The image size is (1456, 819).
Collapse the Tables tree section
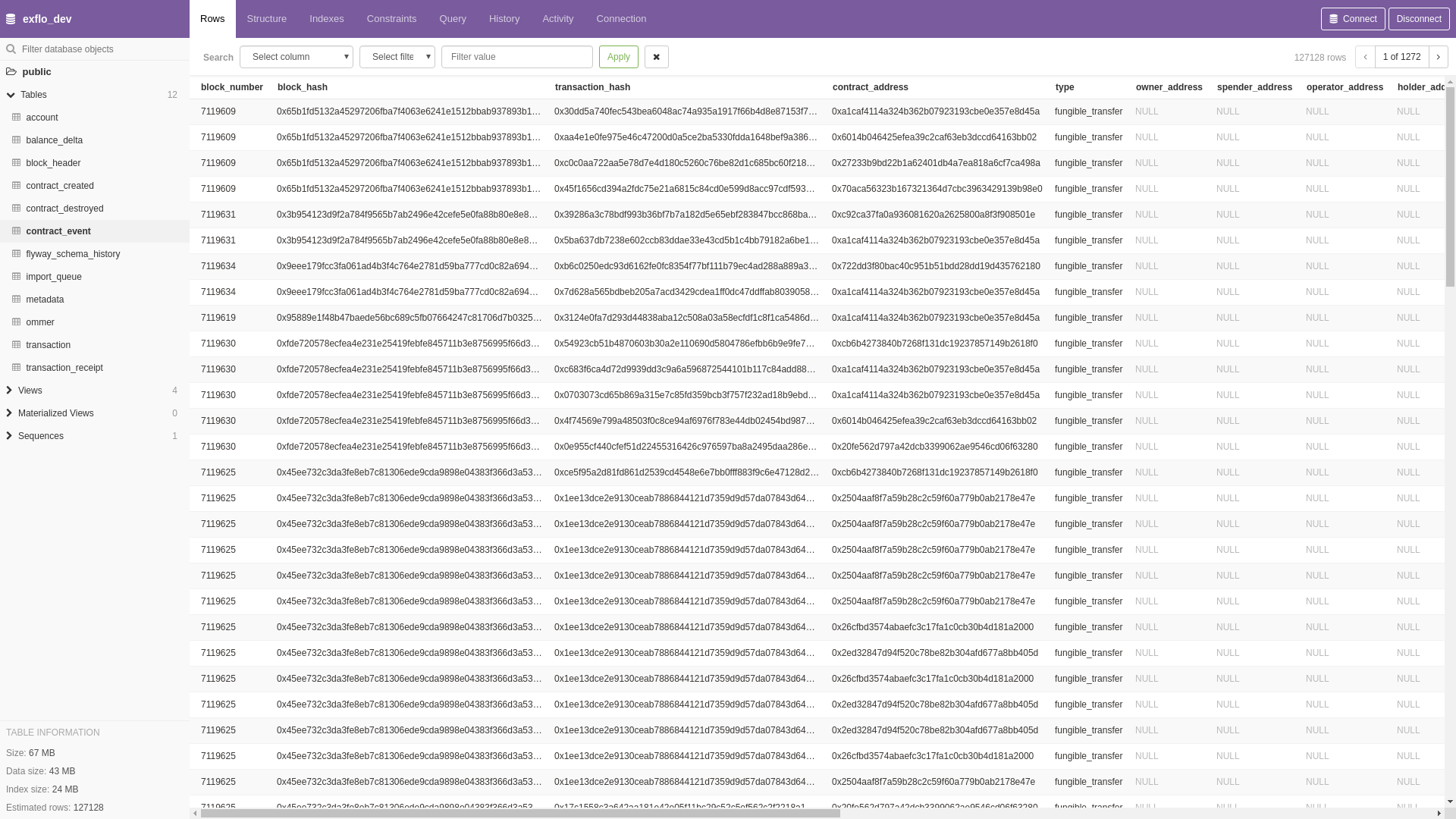pyautogui.click(x=11, y=95)
